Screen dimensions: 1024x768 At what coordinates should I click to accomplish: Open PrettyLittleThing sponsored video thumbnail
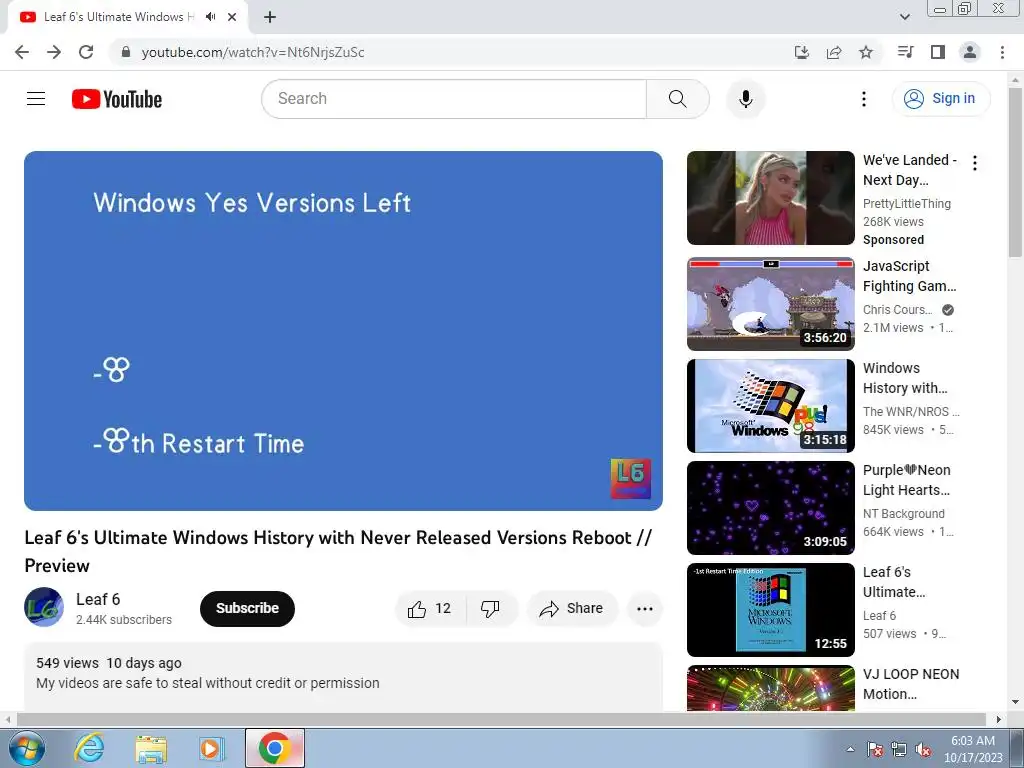click(771, 198)
